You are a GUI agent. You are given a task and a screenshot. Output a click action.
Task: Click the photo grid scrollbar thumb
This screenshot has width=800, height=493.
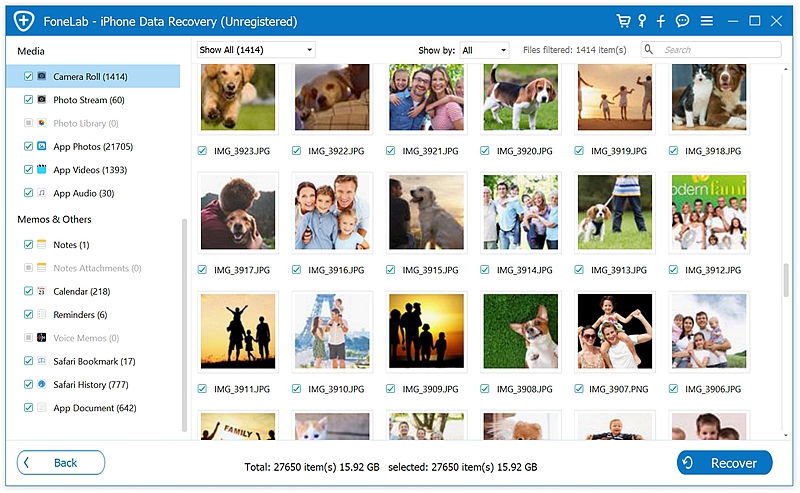coord(786,279)
